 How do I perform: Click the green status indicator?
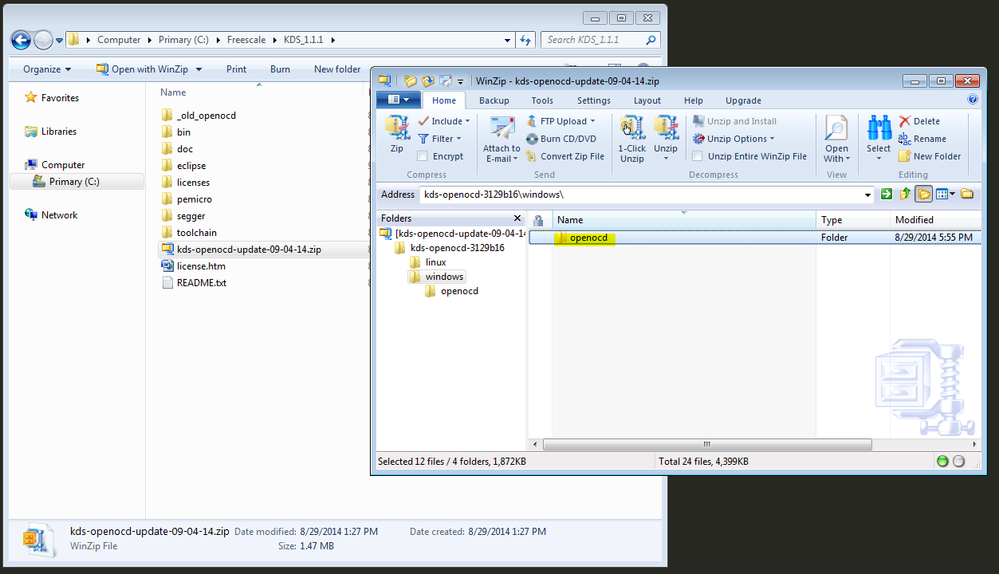[942, 461]
